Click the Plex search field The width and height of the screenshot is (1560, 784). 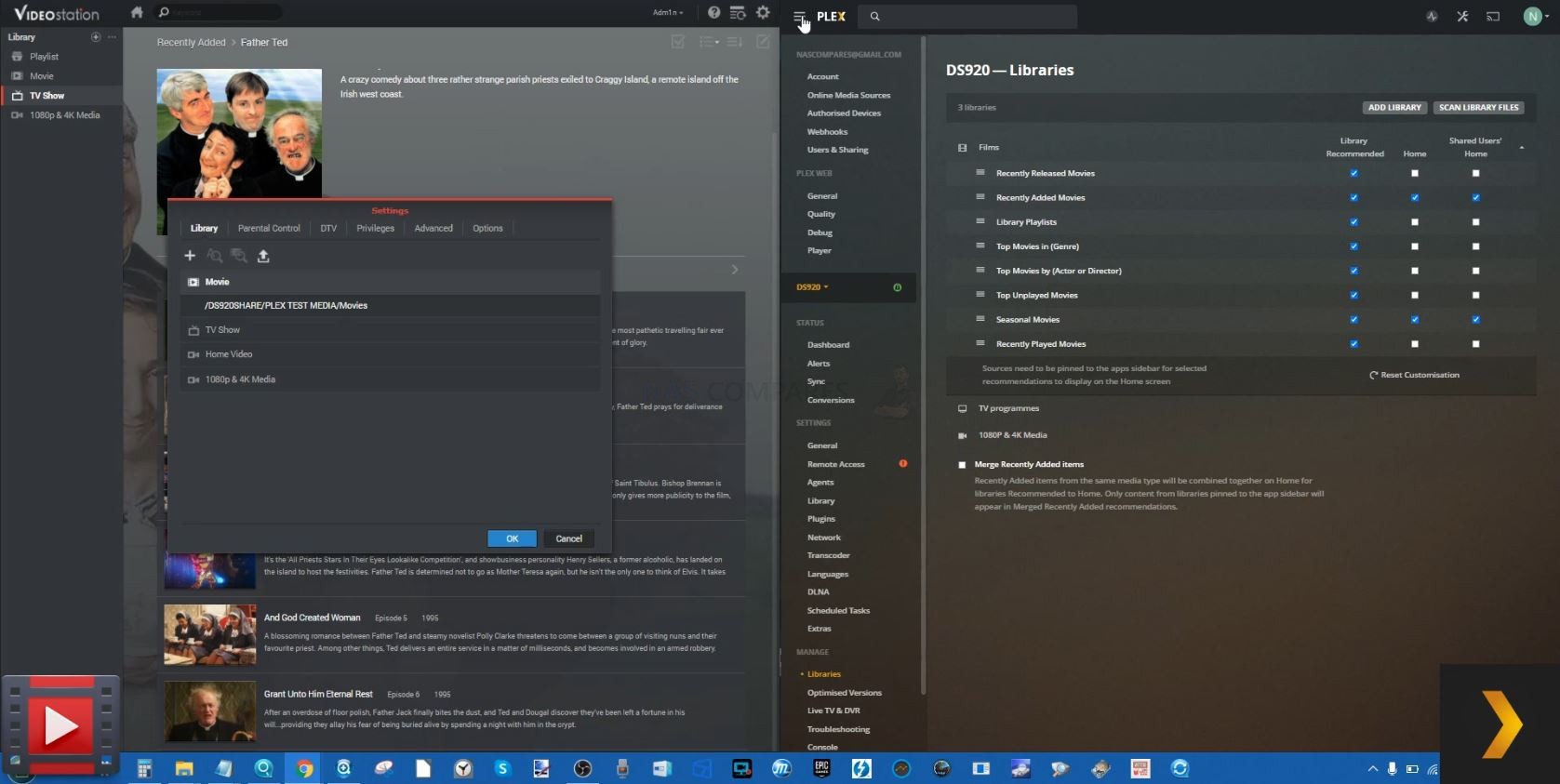coord(967,16)
